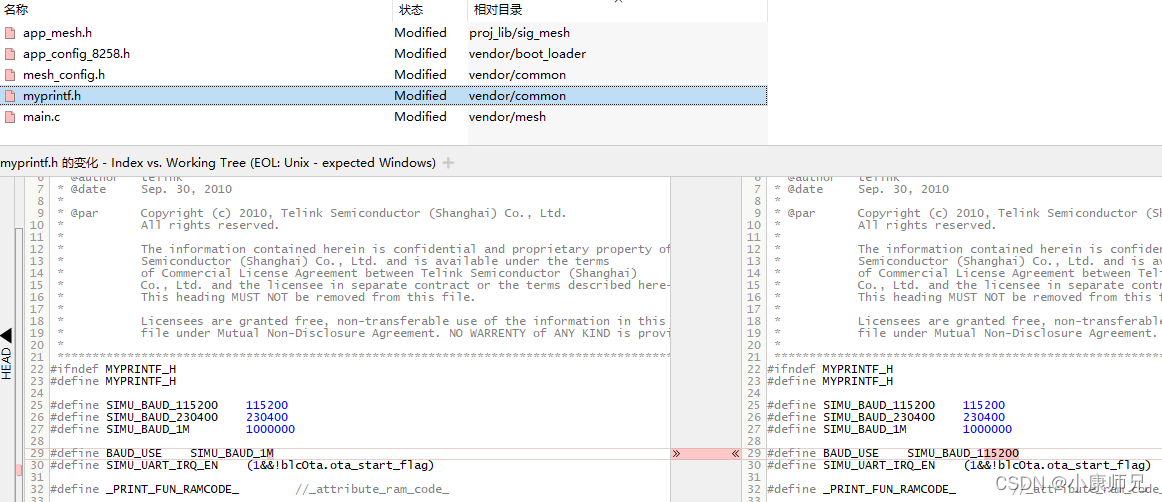Screen dimensions: 1162x502
Task: Select the app_mesh.h file row
Action: (x=383, y=33)
